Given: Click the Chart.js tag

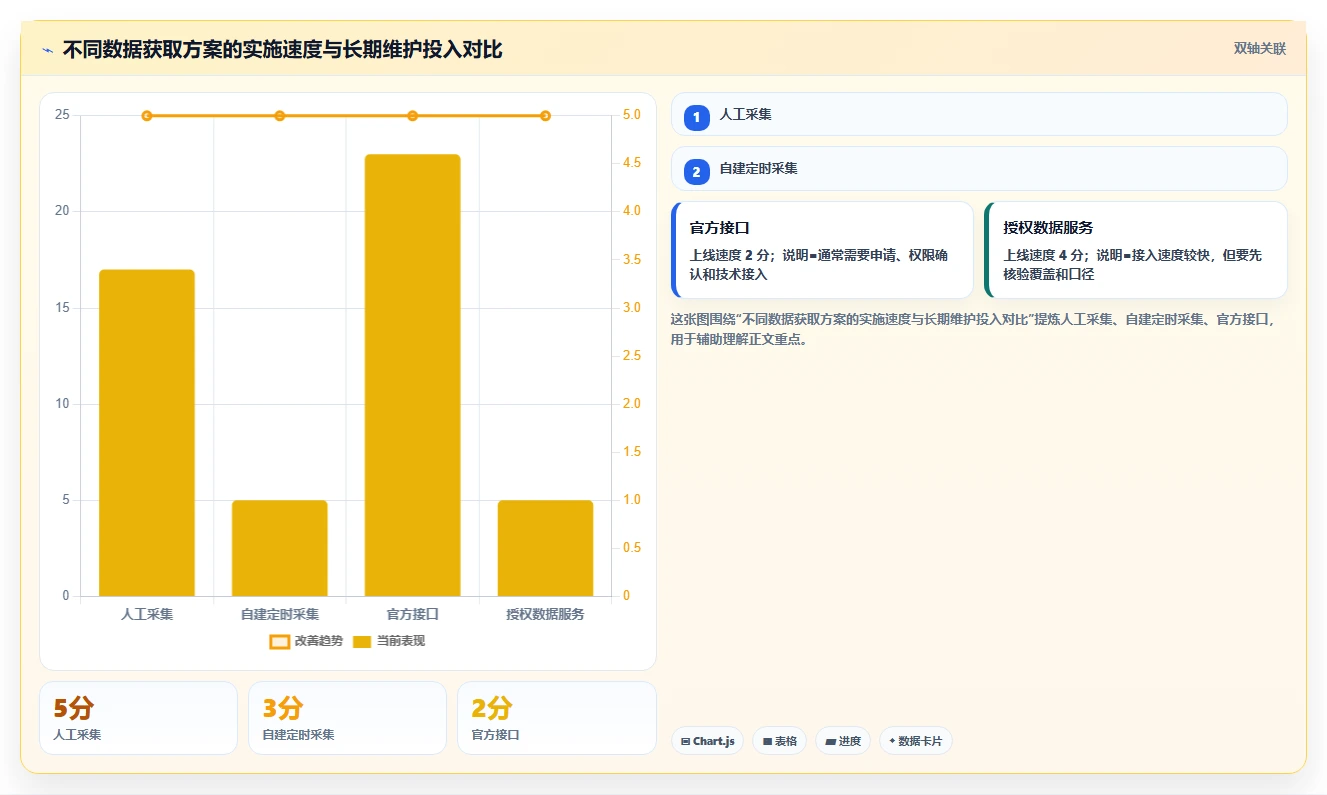Looking at the screenshot, I should point(707,741).
